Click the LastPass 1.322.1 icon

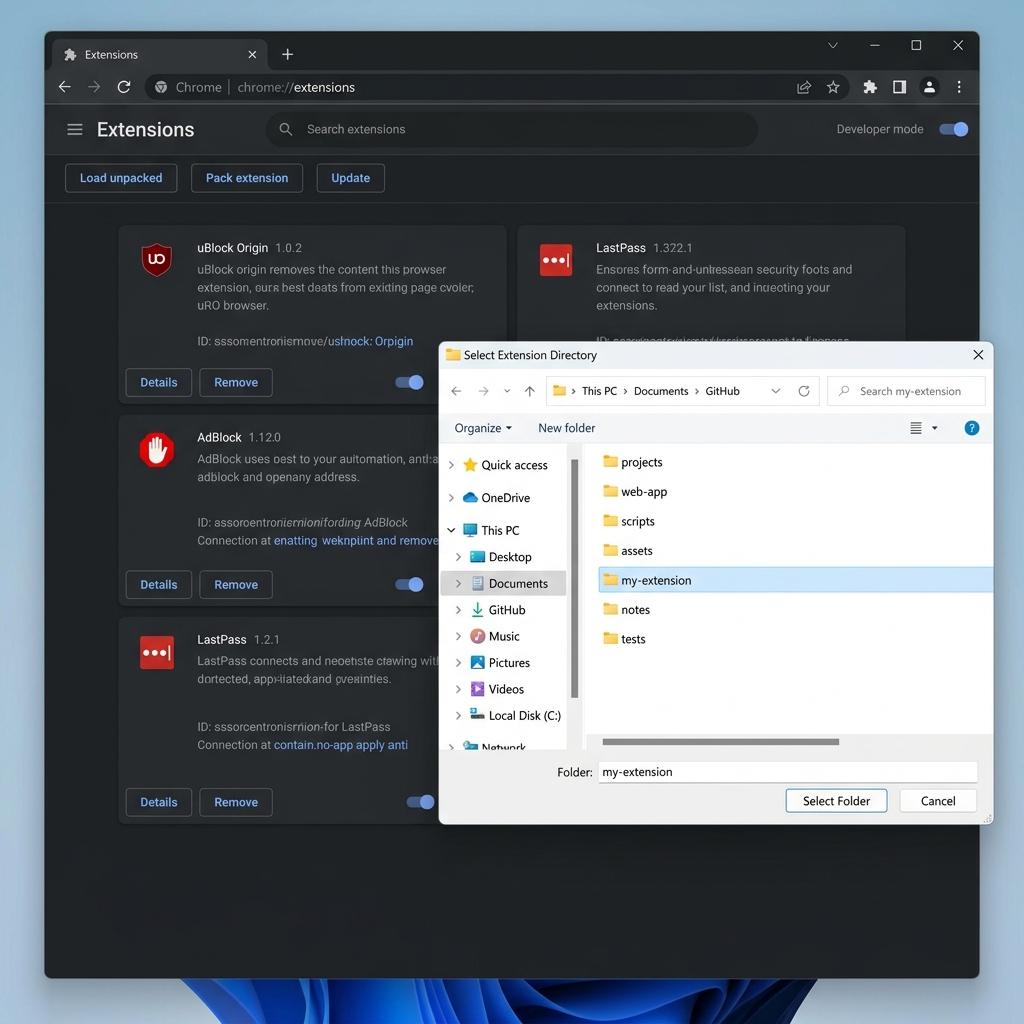556,260
